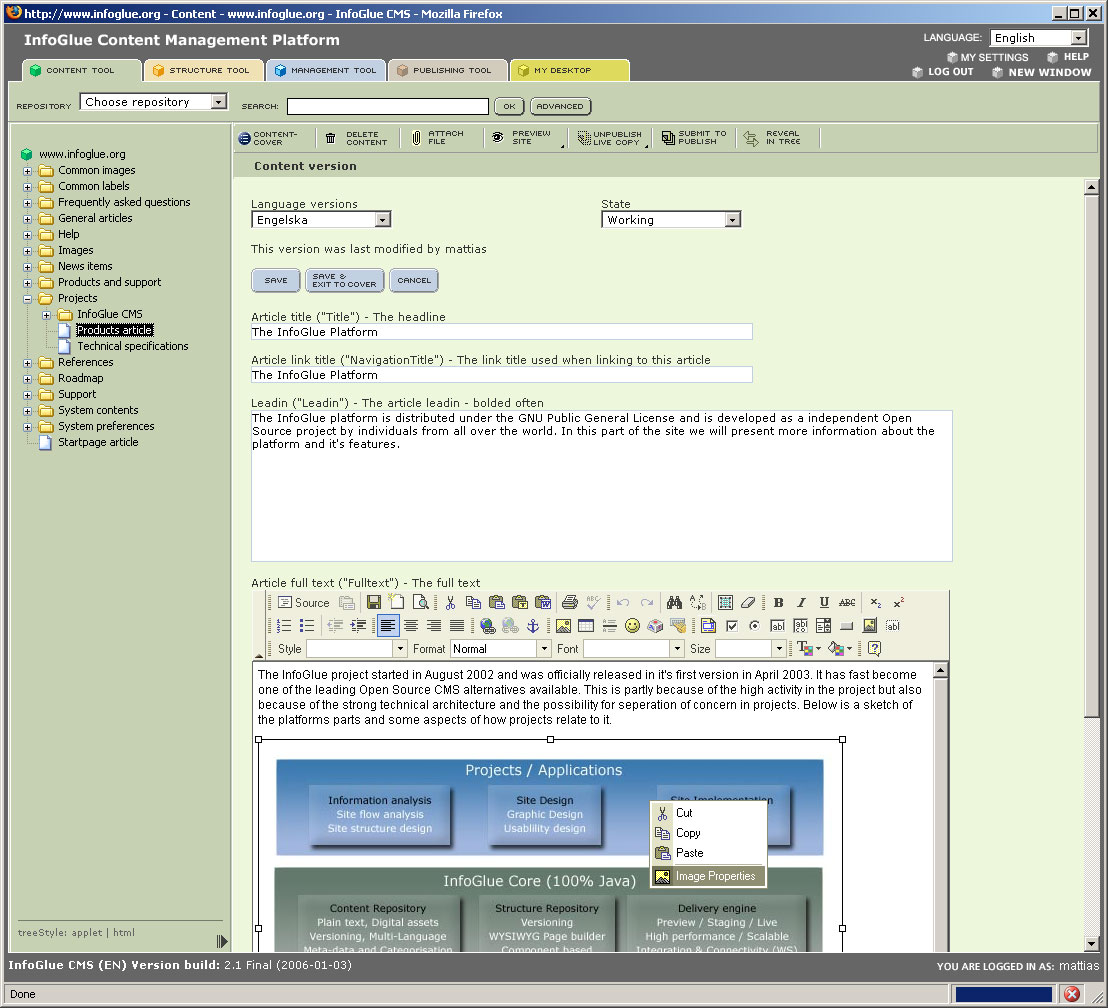The width and height of the screenshot is (1108, 1008).
Task: Click the insert checkbox form-field icon
Action: (x=731, y=626)
